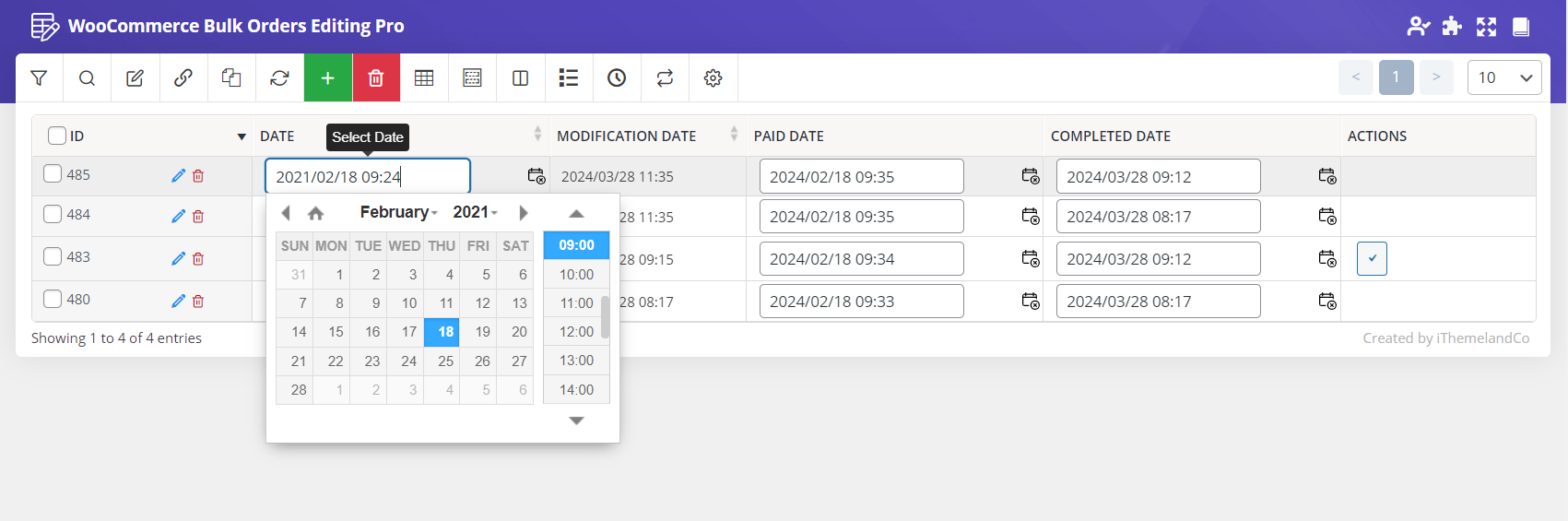Open calendar icon for 485 paid date
This screenshot has width=1568, height=521.
pyautogui.click(x=1030, y=176)
